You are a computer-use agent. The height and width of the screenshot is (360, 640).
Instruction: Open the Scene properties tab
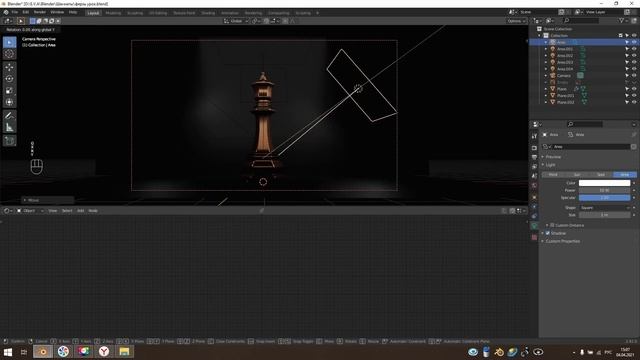point(534,176)
